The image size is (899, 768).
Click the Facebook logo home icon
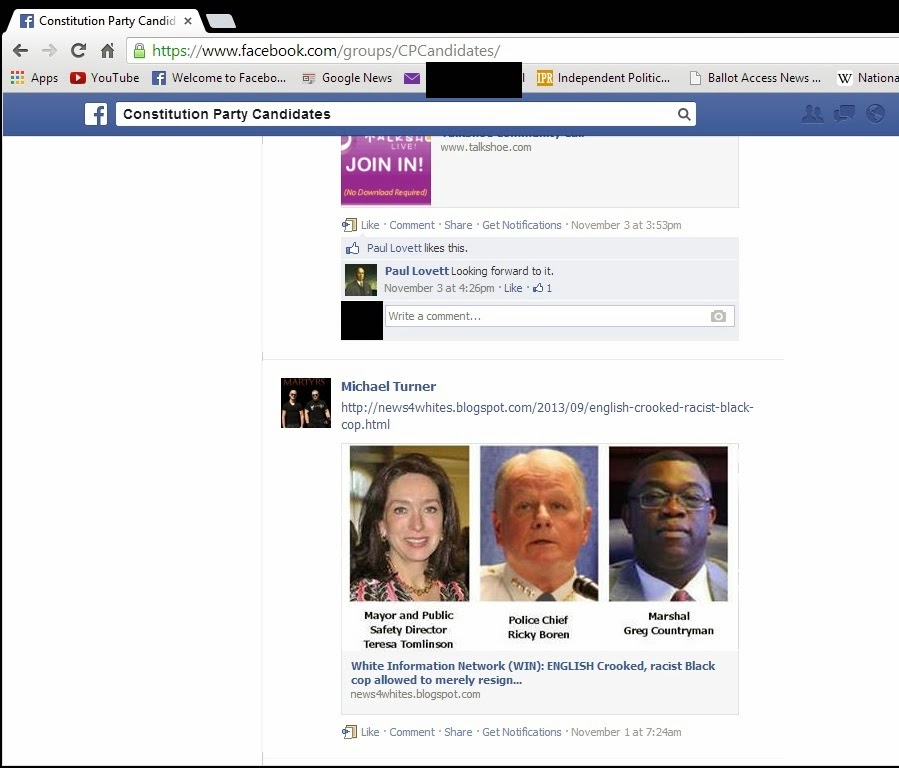click(96, 114)
